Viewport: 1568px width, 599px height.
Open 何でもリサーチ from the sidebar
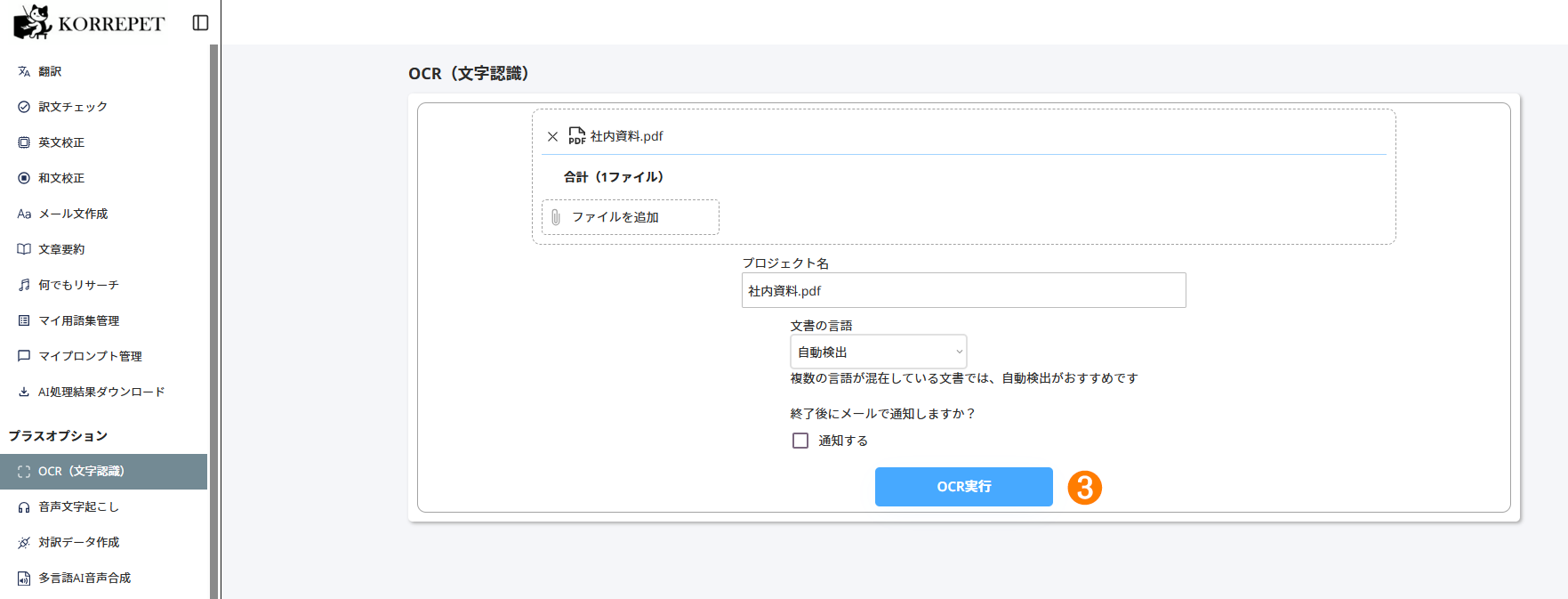[x=103, y=285]
